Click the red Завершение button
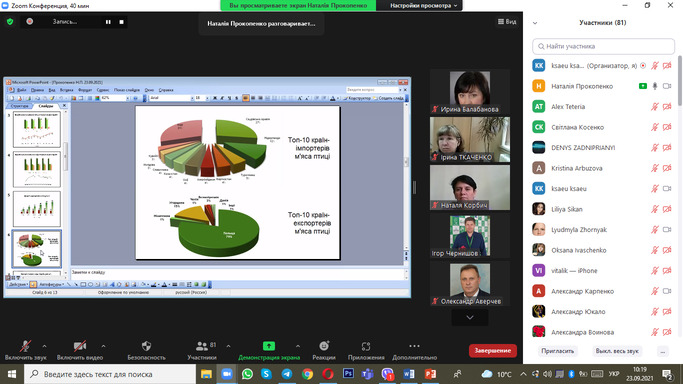This screenshot has height=384, width=683. point(493,350)
